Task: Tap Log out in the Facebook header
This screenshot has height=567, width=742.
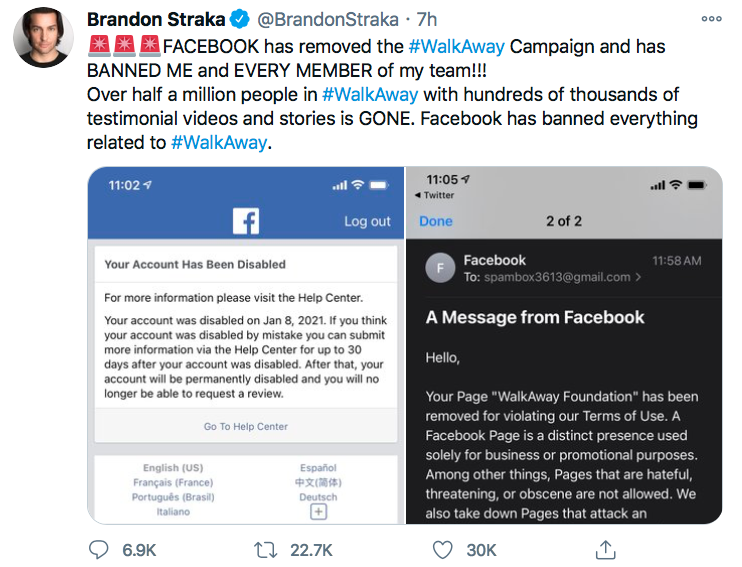Action: tap(367, 221)
